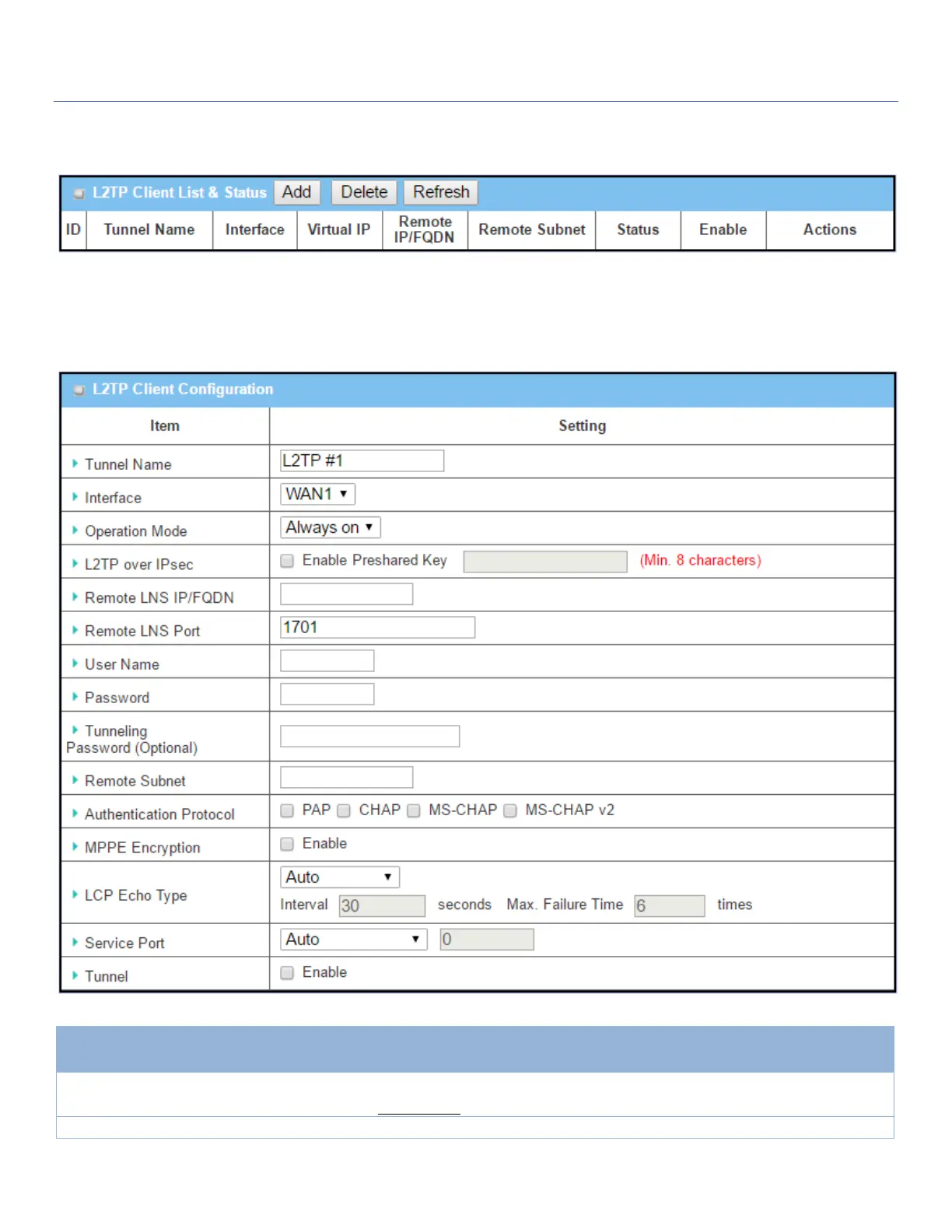952x1232 pixels.
Task: Click the Tunneling Password input field
Action: click(x=370, y=736)
